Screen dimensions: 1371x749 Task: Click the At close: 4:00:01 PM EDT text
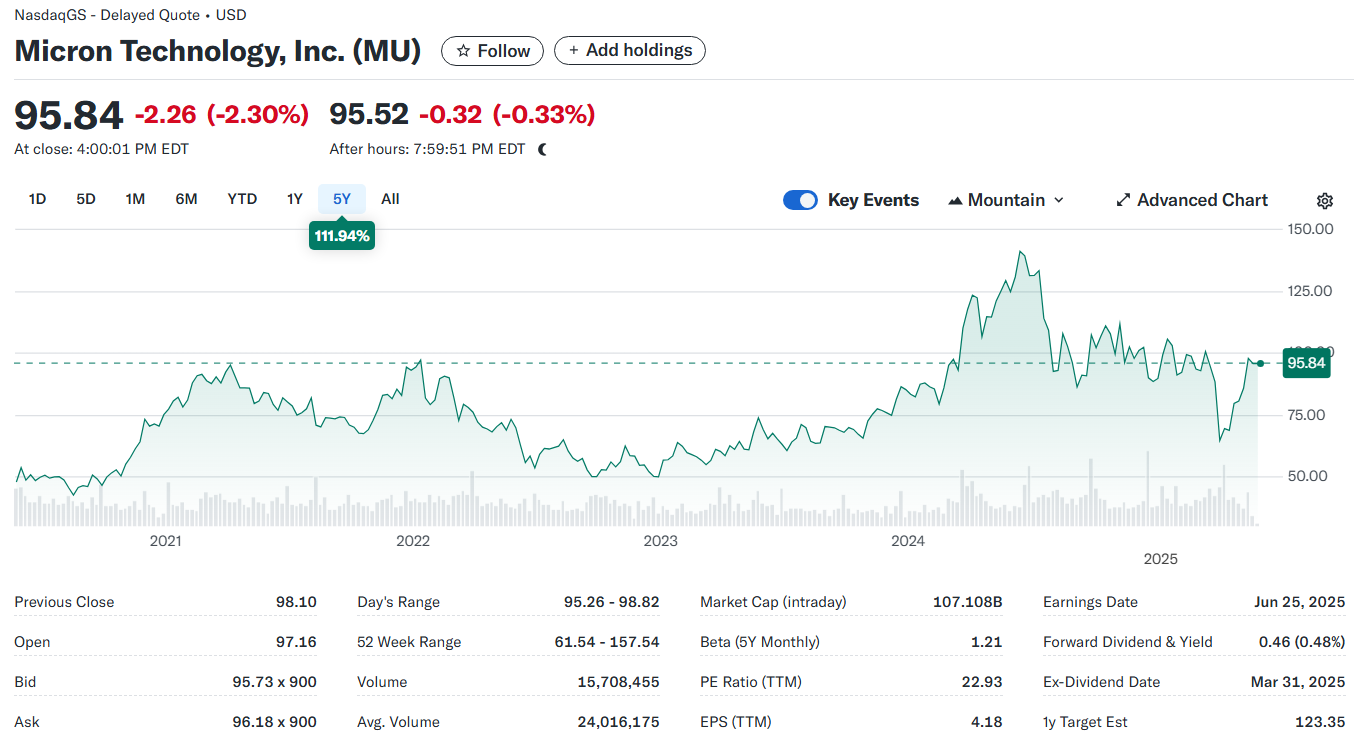[101, 149]
